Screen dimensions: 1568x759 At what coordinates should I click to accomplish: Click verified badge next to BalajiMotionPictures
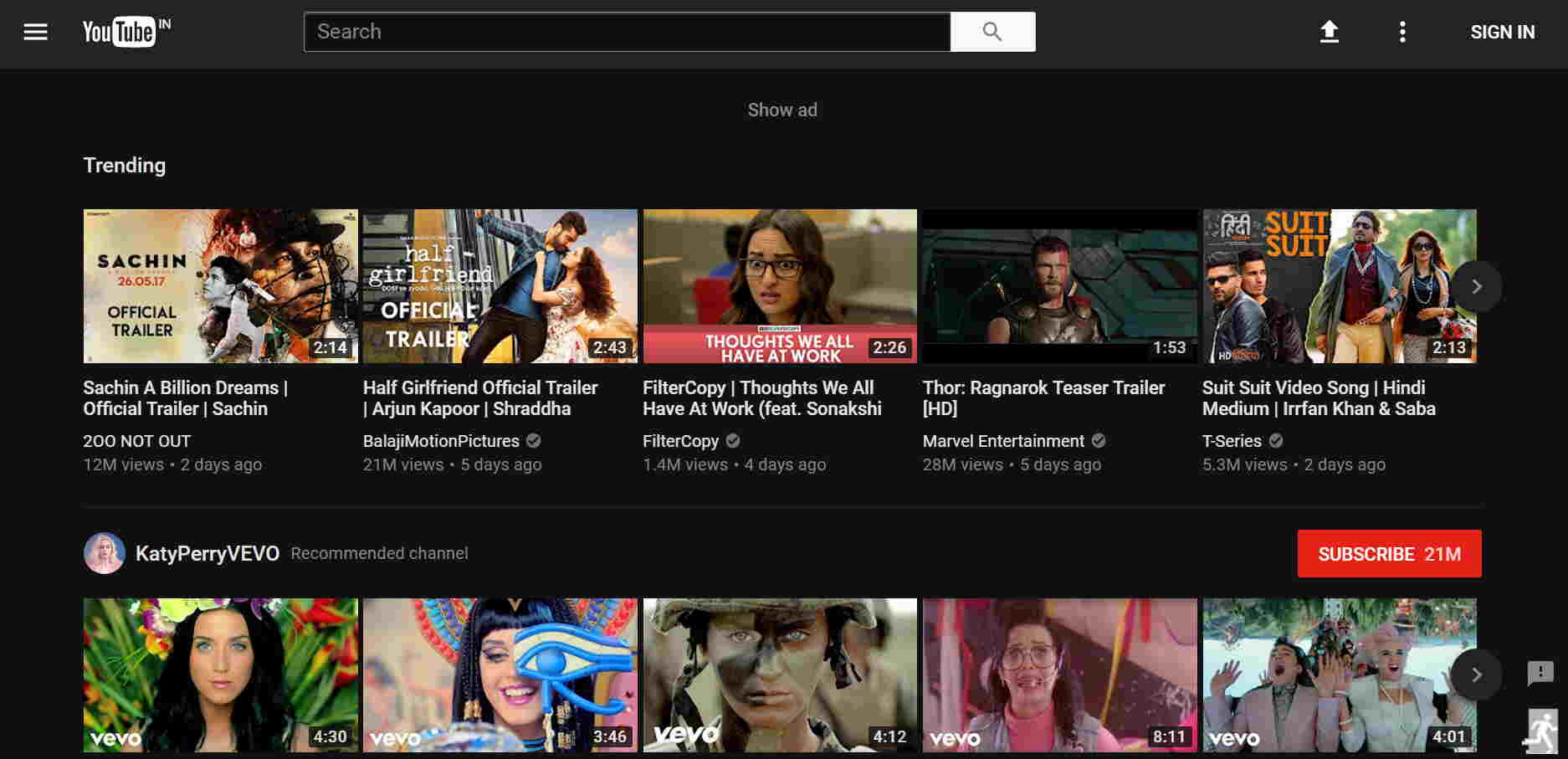(x=534, y=440)
